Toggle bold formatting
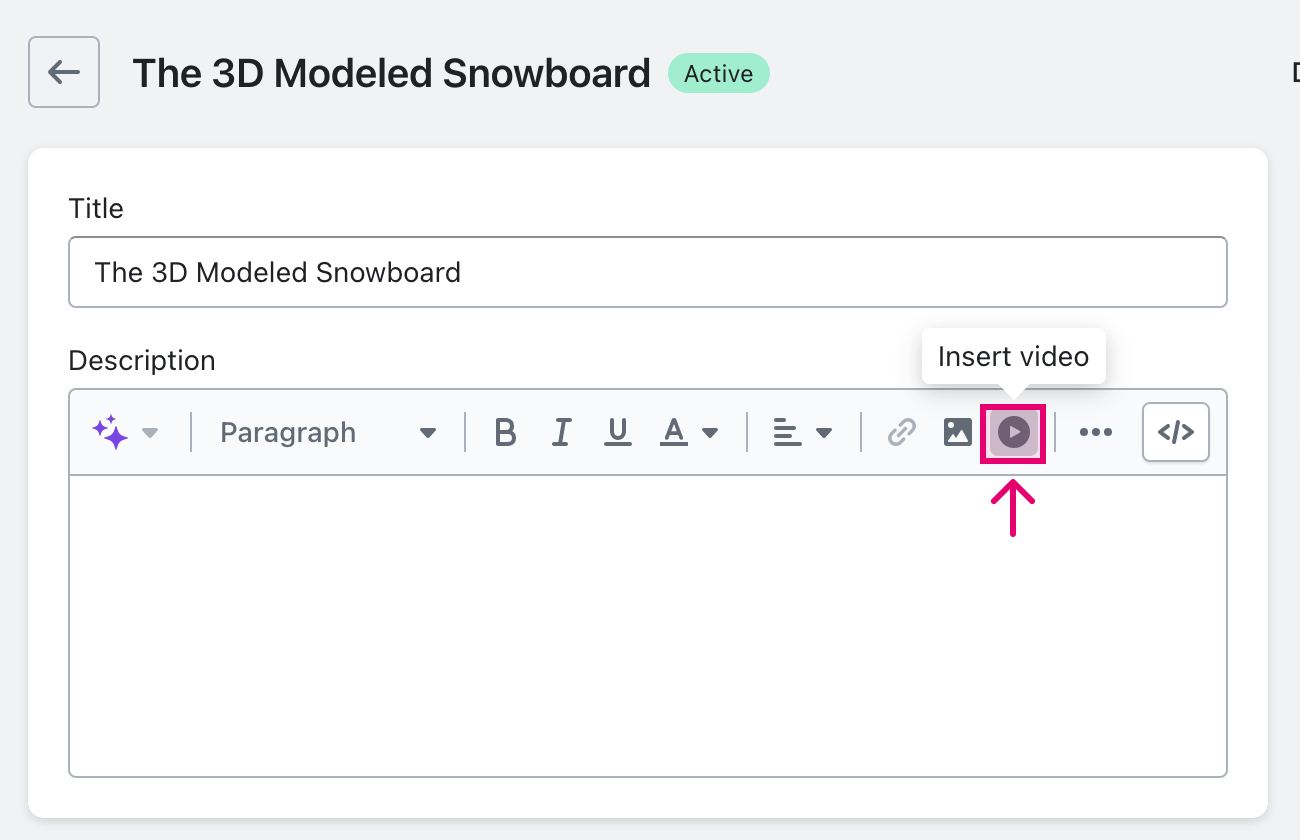Screen dimensions: 1300x840 click(506, 432)
